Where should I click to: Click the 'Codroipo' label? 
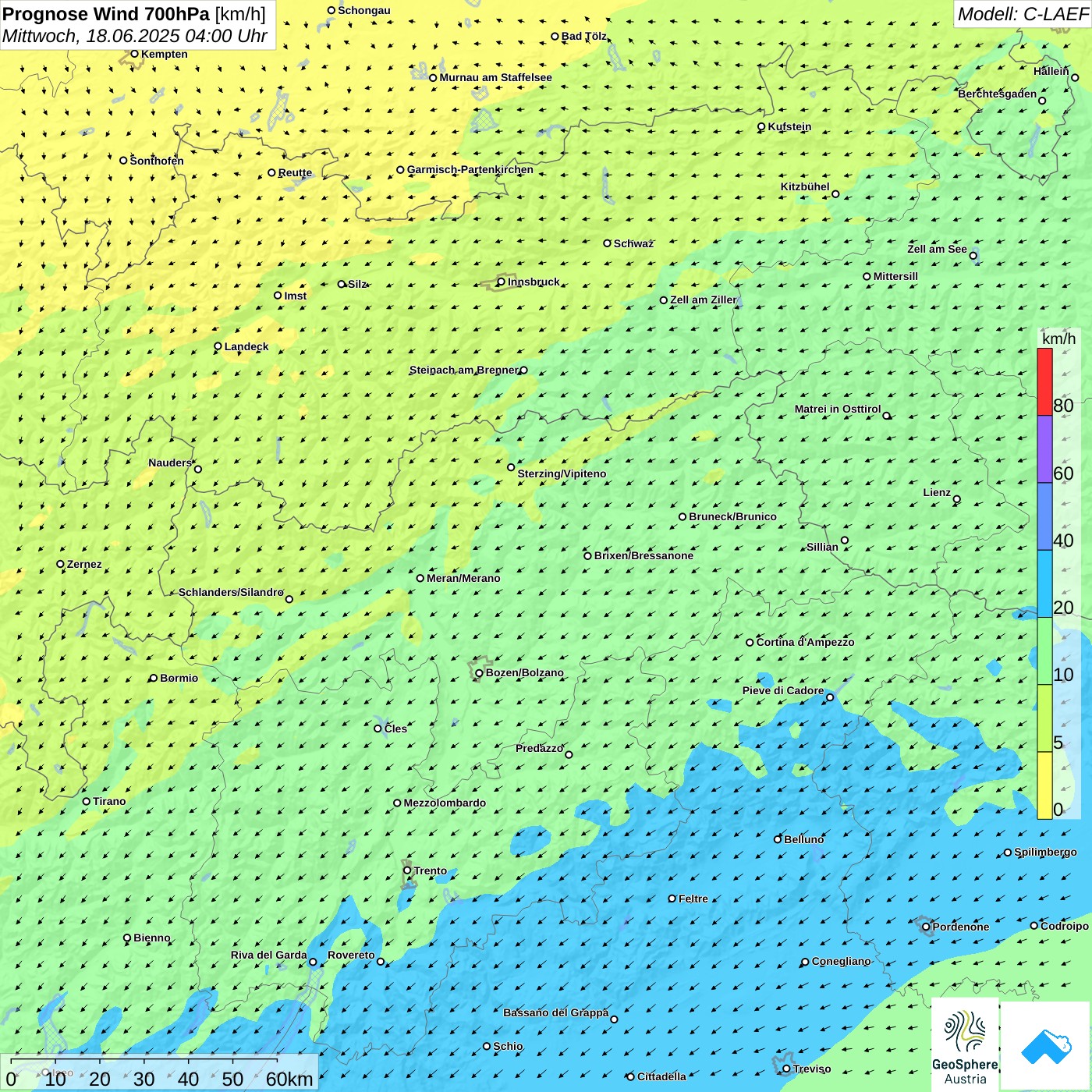click(1065, 926)
